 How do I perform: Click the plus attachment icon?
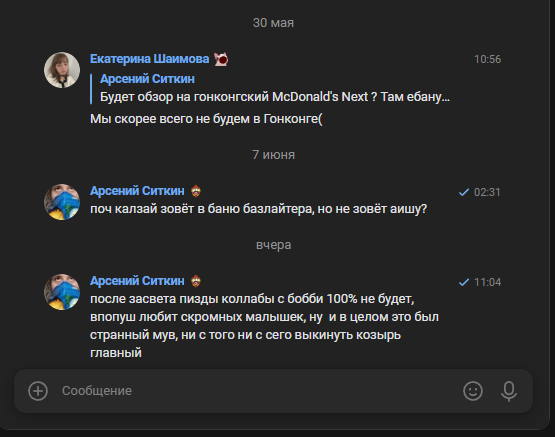[x=38, y=391]
